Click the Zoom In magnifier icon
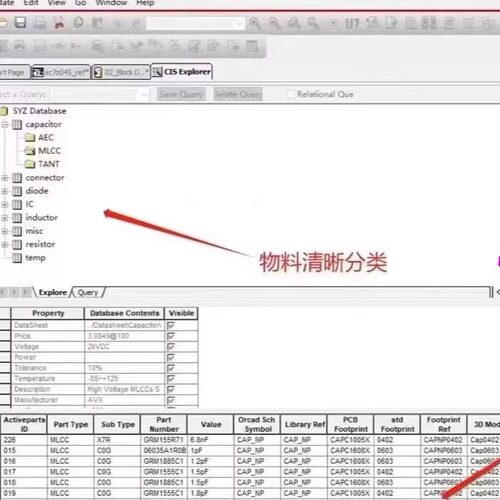The height and width of the screenshot is (500, 500). point(255,23)
